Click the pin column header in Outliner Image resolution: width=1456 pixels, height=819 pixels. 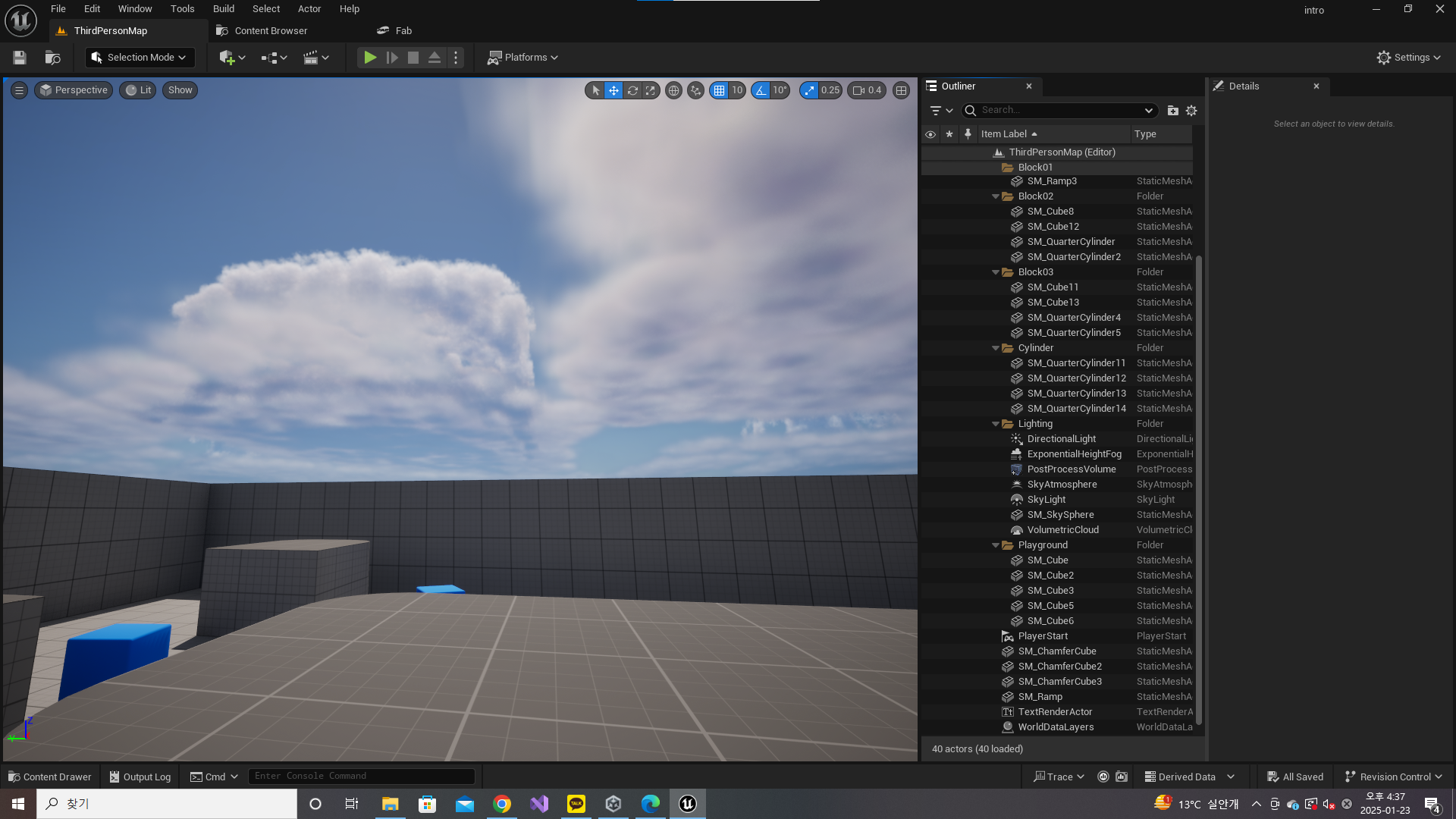pos(968,134)
